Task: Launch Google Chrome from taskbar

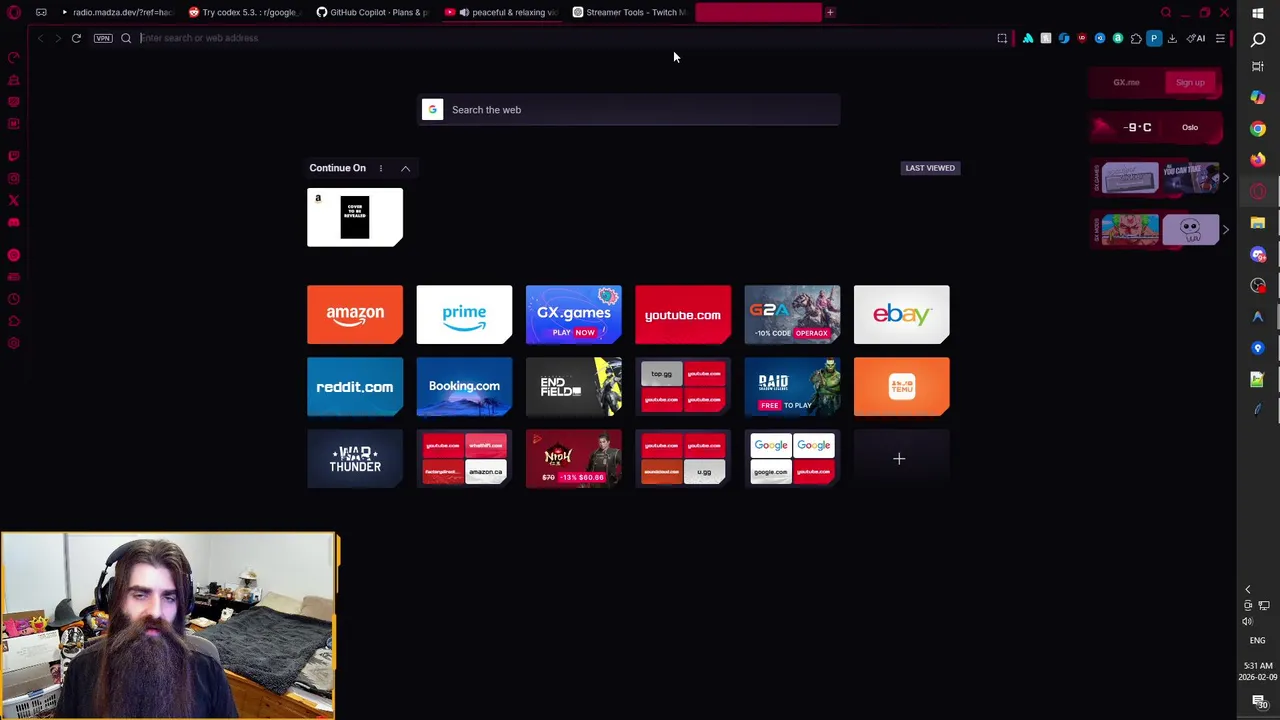Action: [x=1258, y=129]
